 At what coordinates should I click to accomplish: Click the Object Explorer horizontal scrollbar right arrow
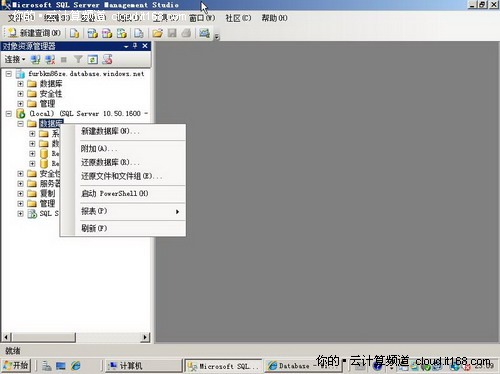point(145,337)
